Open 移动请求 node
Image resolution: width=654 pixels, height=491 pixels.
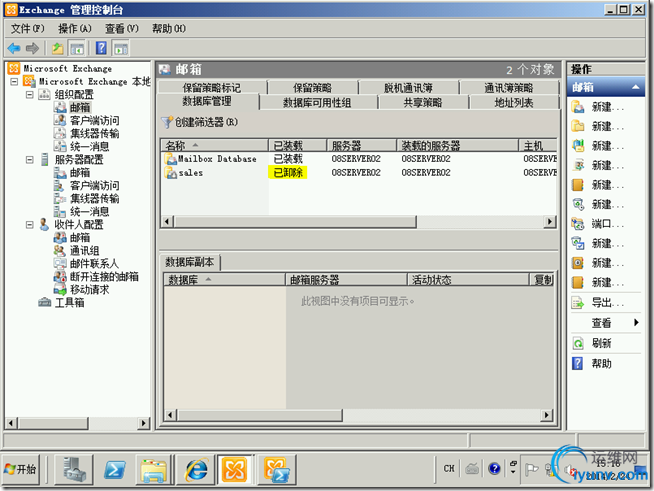click(89, 290)
